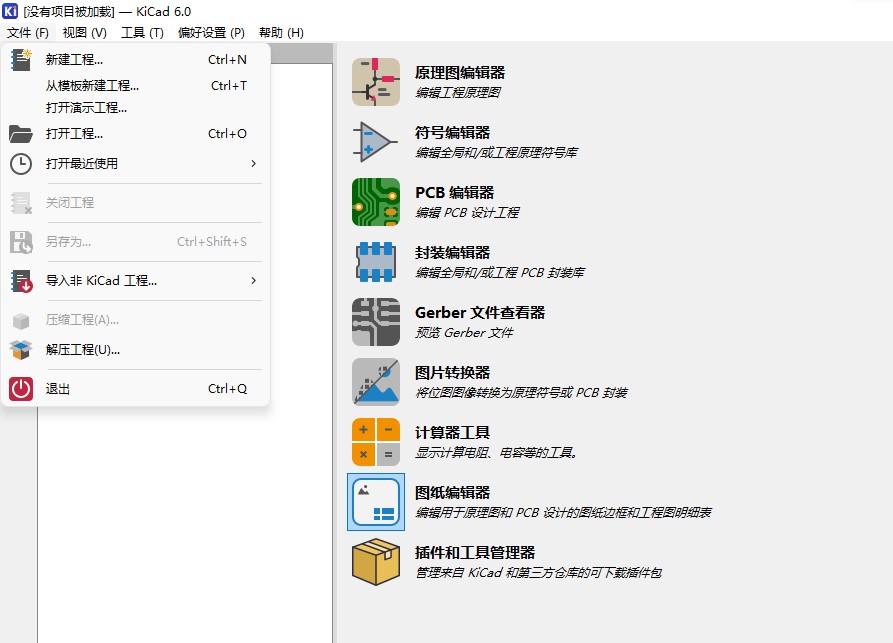The width and height of the screenshot is (893, 643).
Task: Click the 解压工程 open box icon
Action: point(21,350)
